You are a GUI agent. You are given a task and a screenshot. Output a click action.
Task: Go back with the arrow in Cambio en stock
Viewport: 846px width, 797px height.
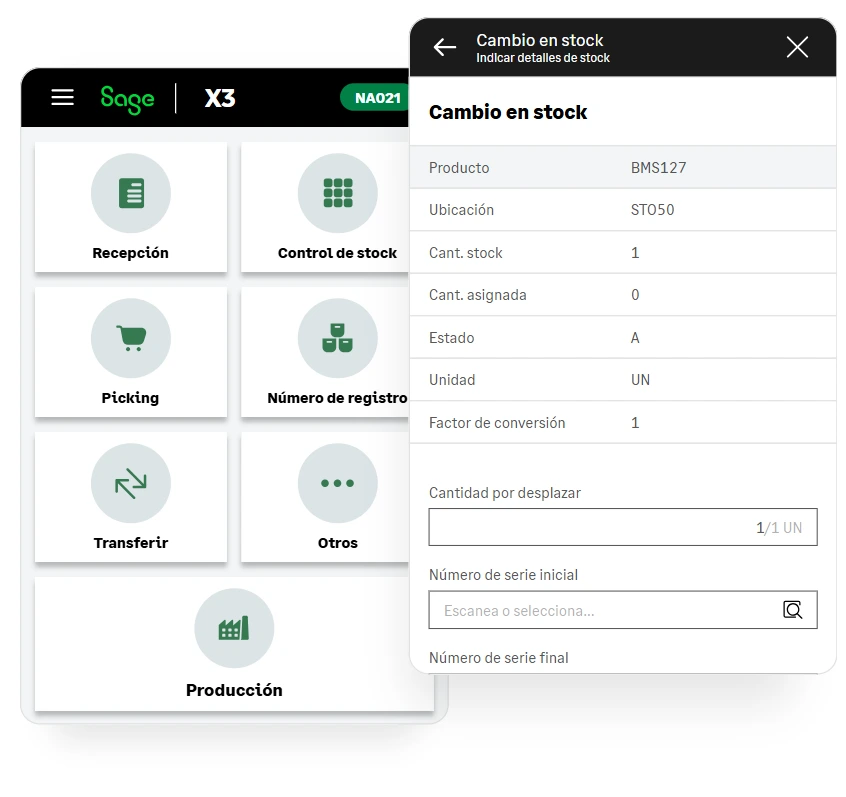(445, 47)
